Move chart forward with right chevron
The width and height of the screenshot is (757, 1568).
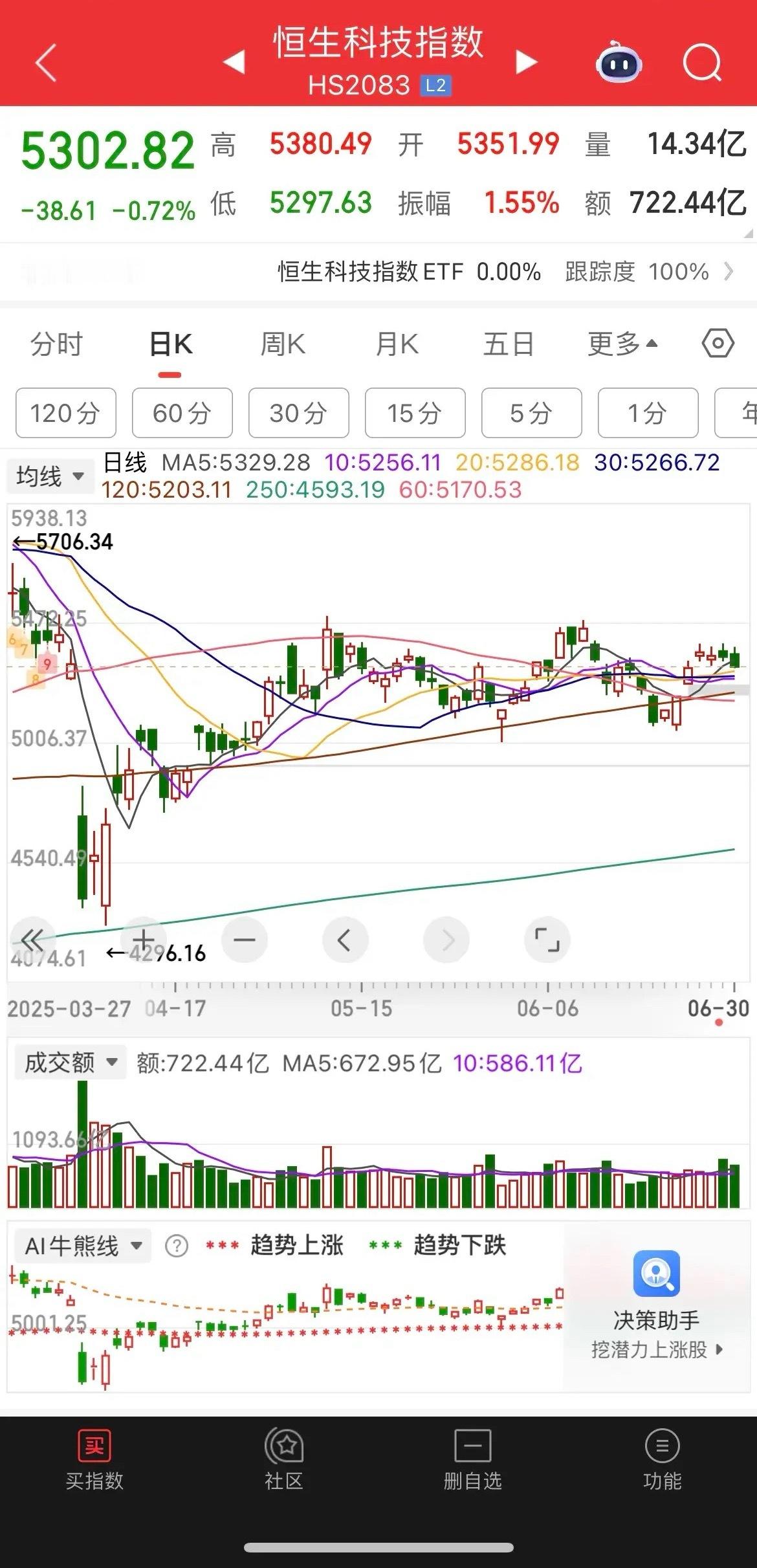[x=446, y=939]
